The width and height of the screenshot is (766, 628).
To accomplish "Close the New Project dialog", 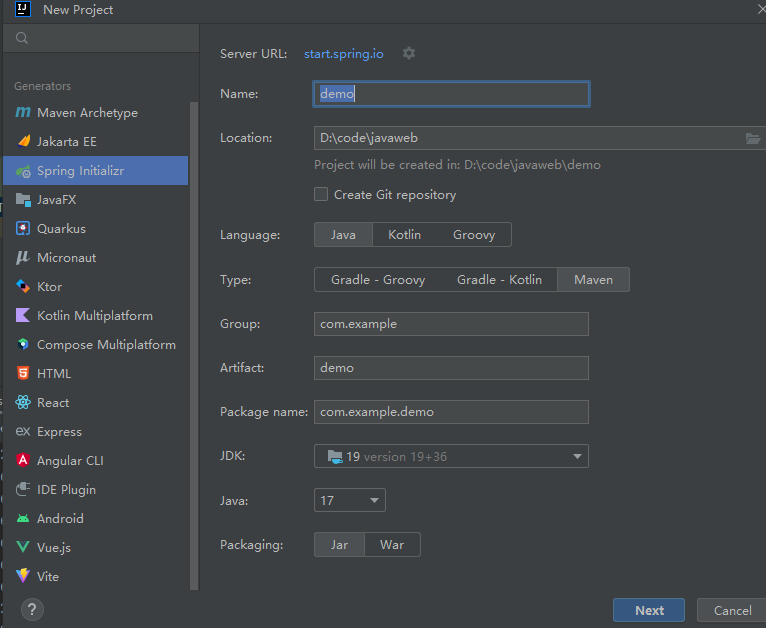I will (761, 9).
